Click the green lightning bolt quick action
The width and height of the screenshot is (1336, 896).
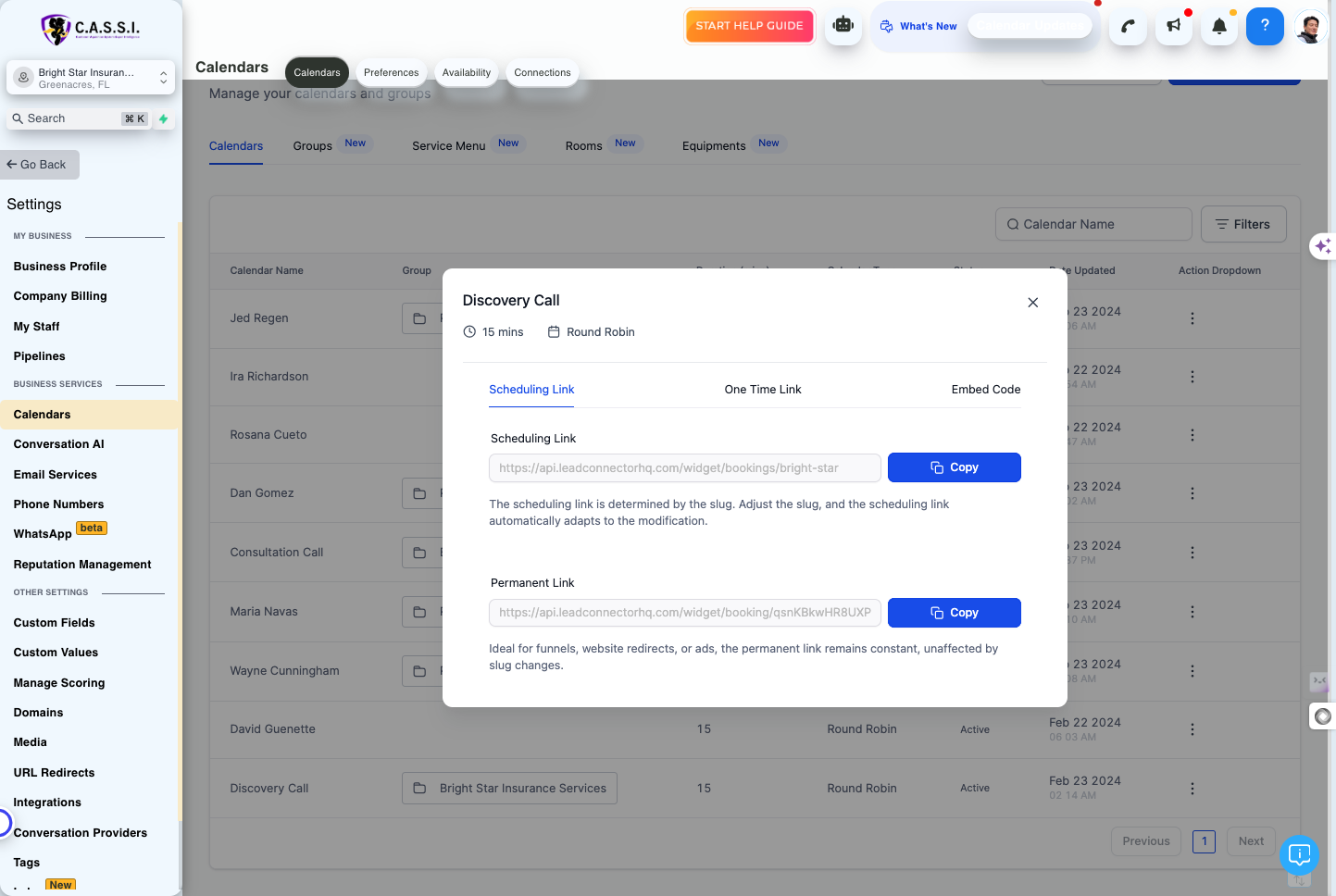click(164, 118)
